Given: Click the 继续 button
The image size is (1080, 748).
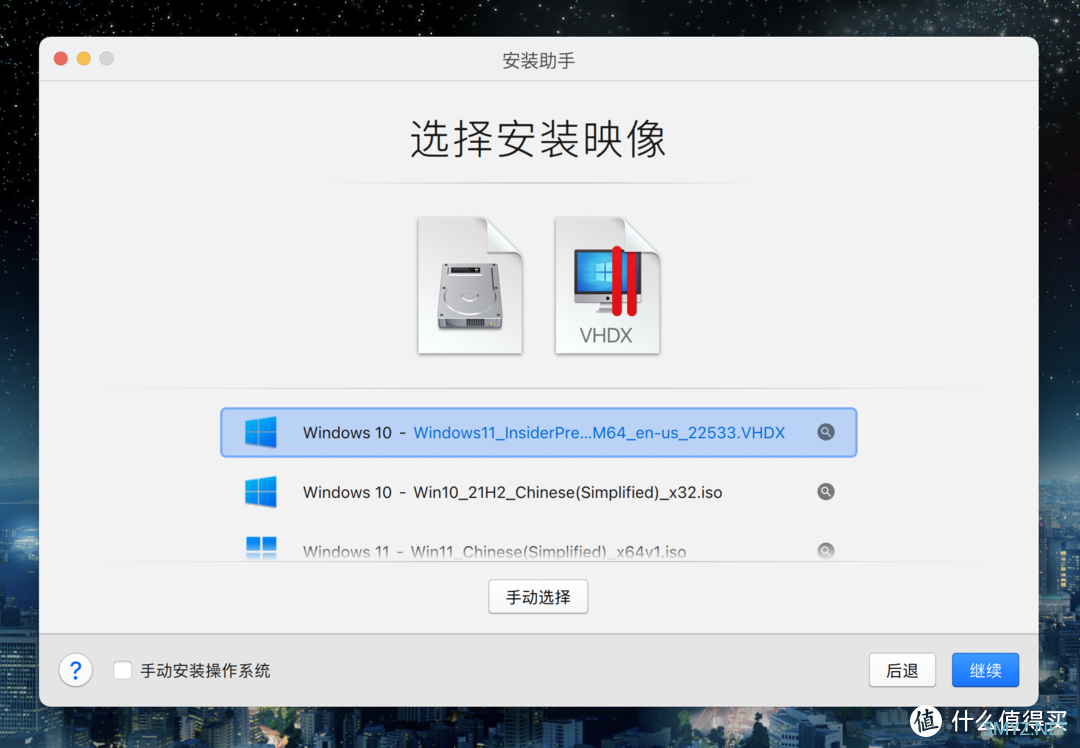Looking at the screenshot, I should [x=986, y=670].
